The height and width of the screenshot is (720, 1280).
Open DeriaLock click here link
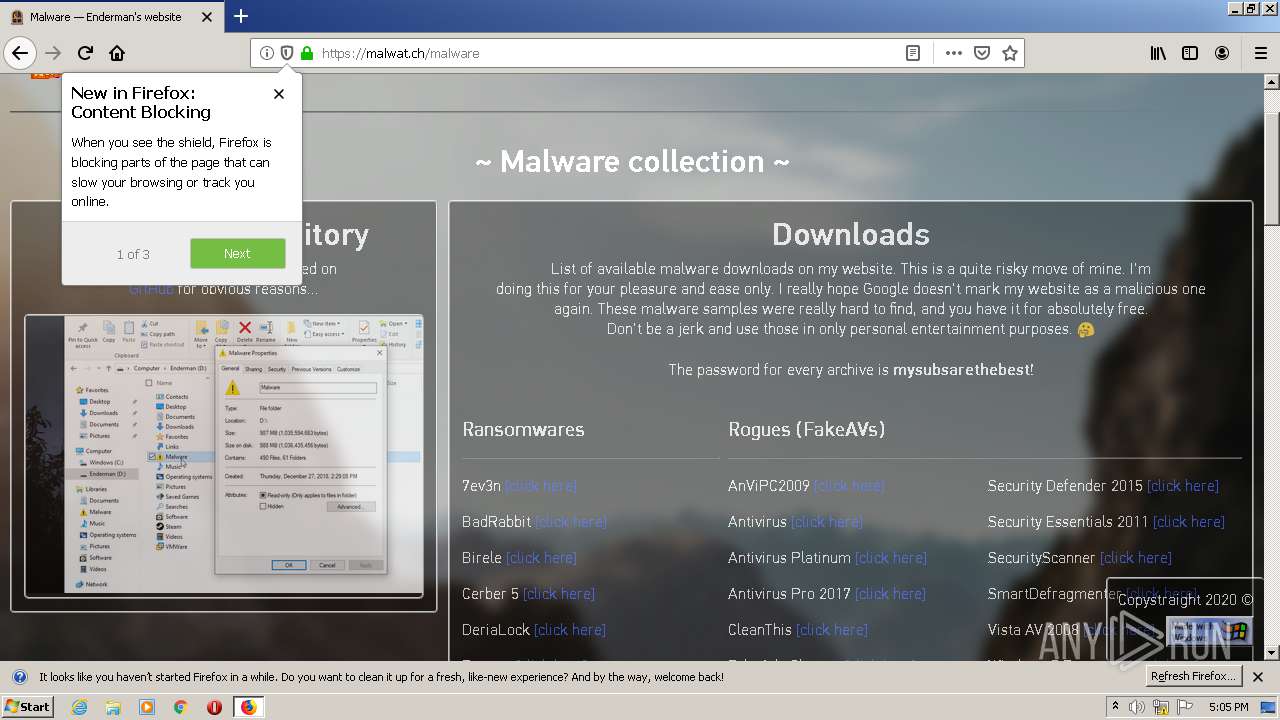[570, 630]
